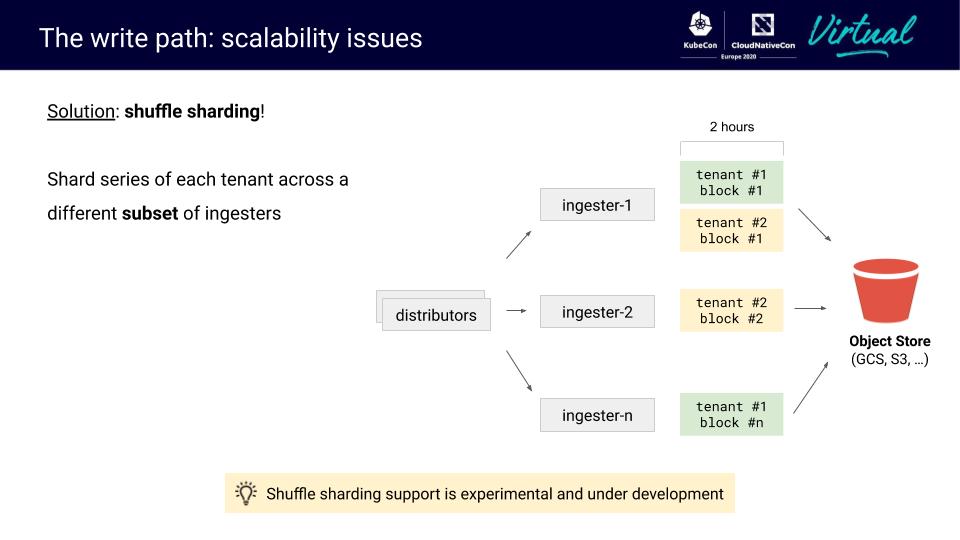The image size is (960, 540).
Task: Click the arrow pointing to ingester-n
Action: (518, 370)
